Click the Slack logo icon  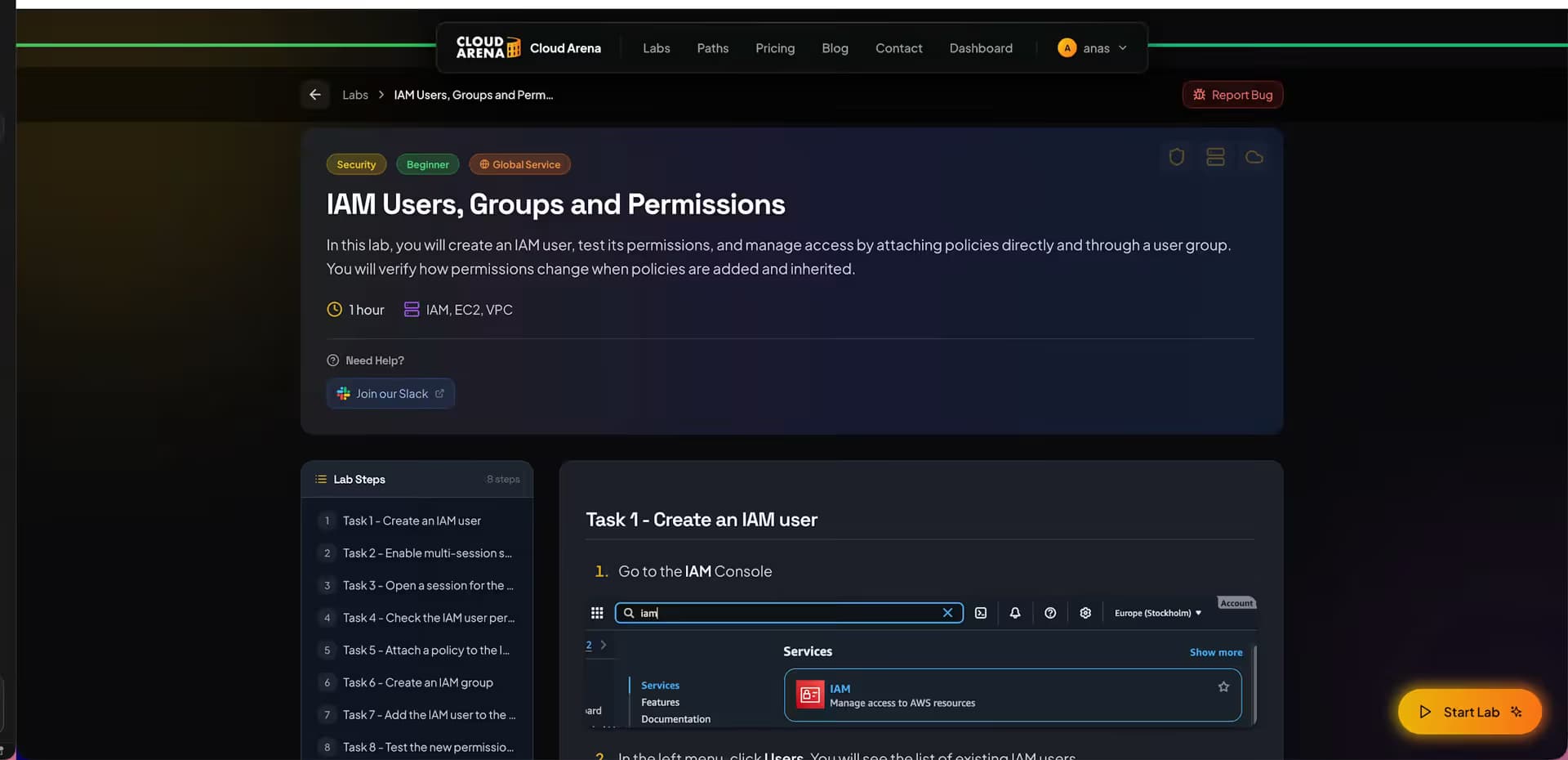[x=343, y=394]
